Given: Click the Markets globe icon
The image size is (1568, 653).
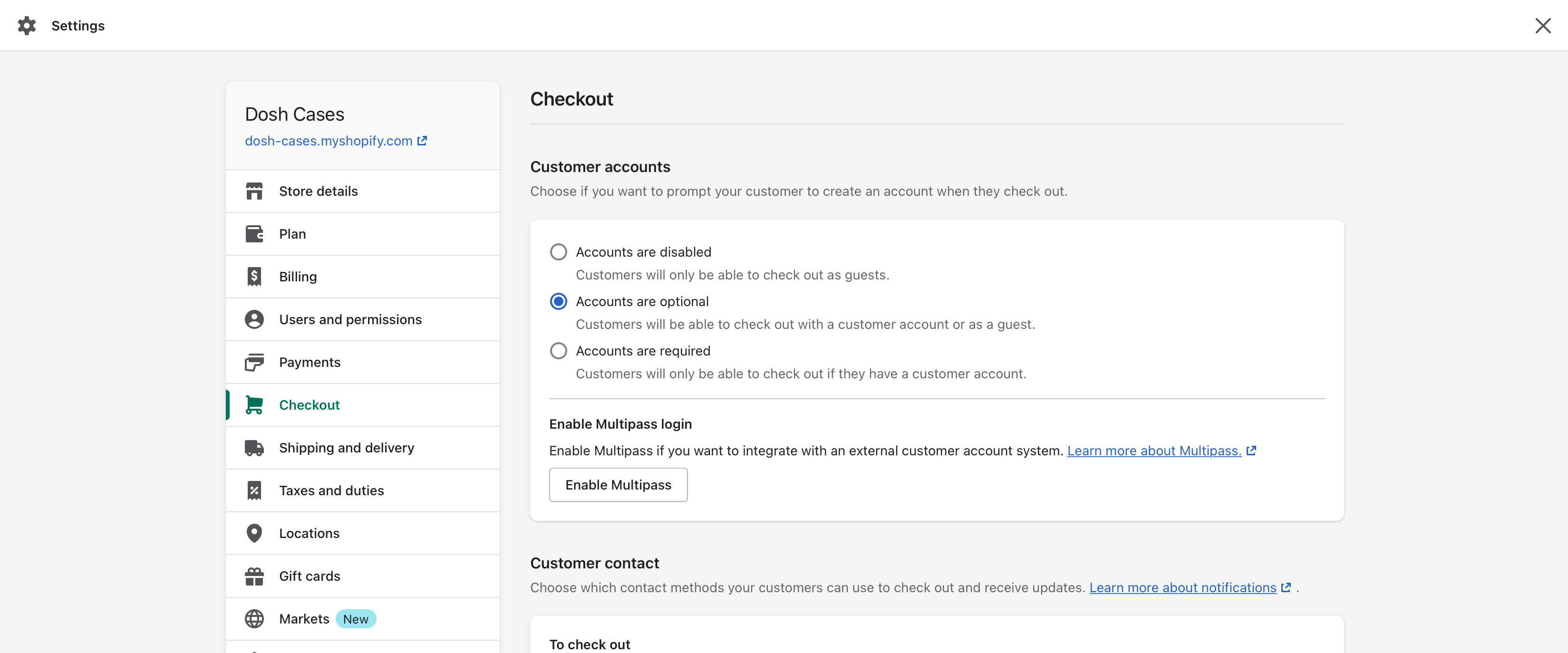Looking at the screenshot, I should (254, 619).
